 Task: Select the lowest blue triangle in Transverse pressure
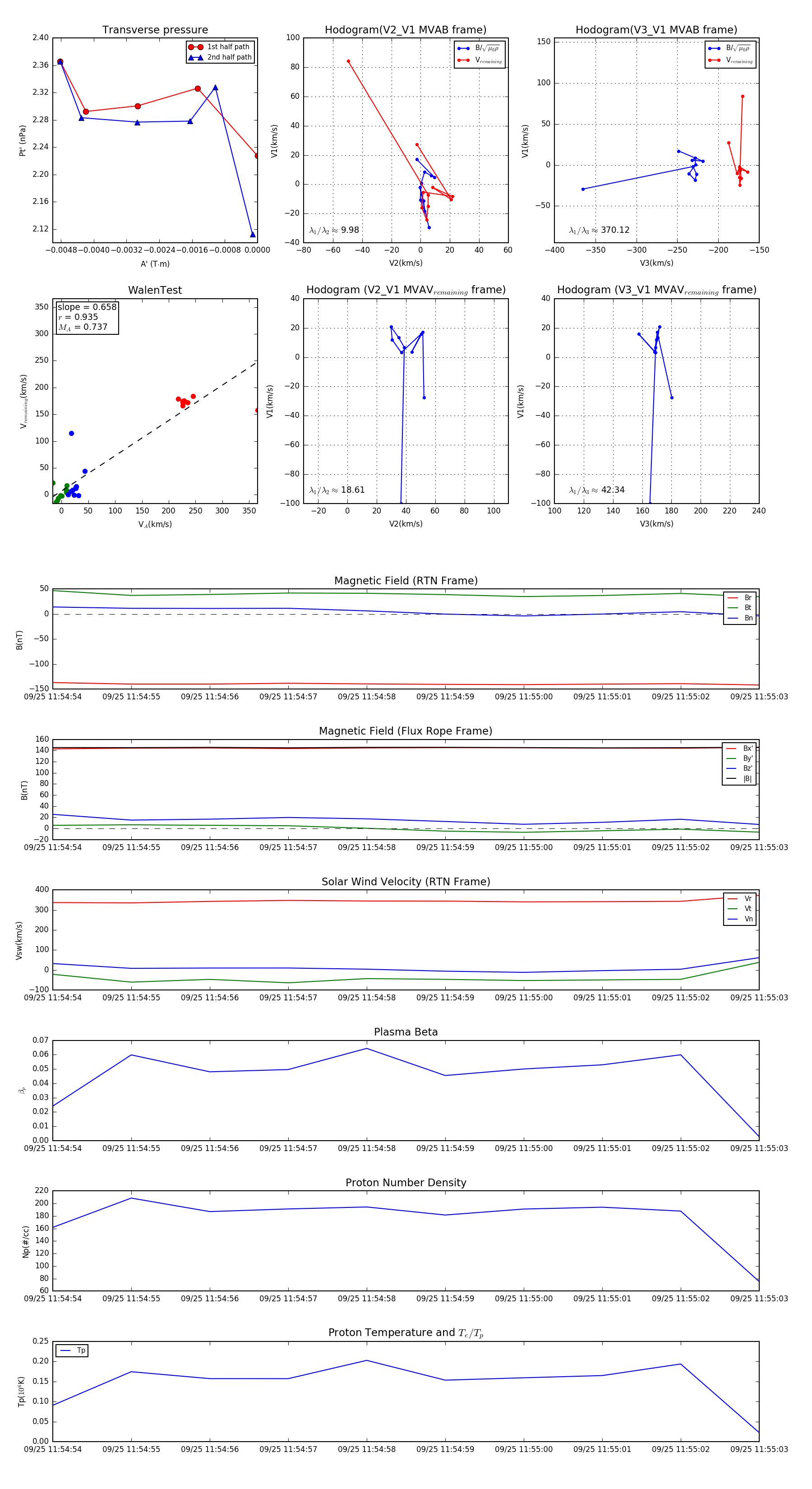coord(253,234)
